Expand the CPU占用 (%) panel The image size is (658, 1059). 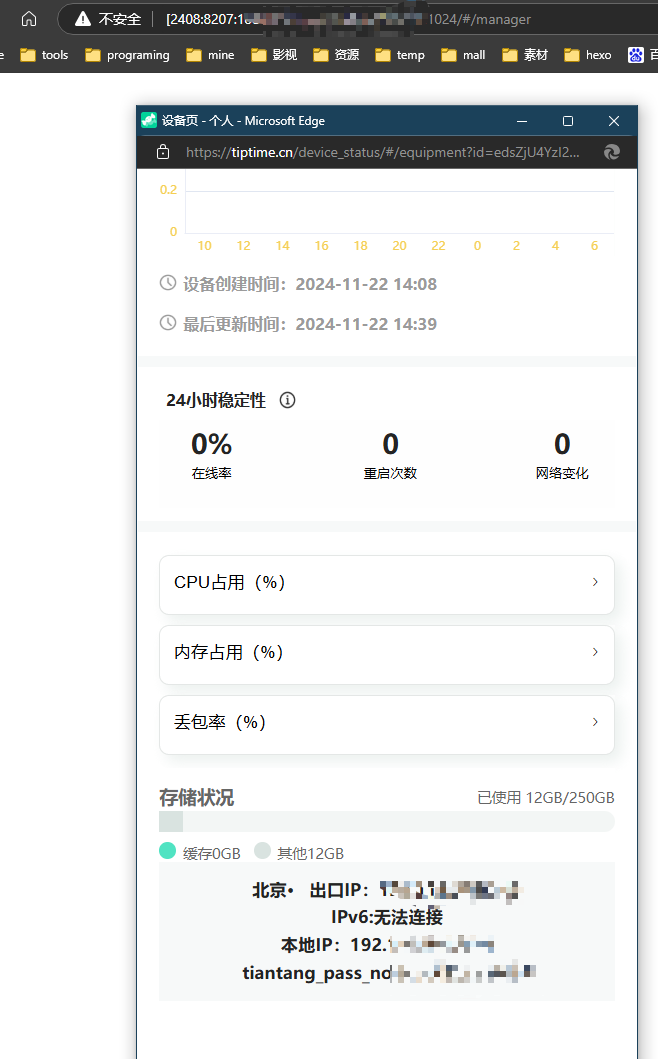pos(386,584)
